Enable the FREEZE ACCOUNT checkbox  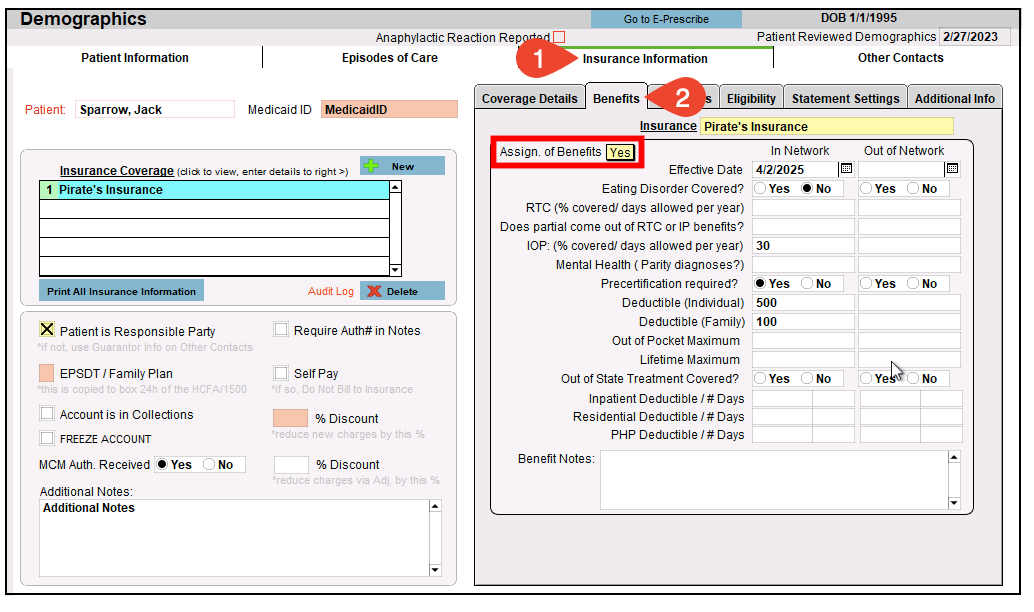[x=47, y=438]
